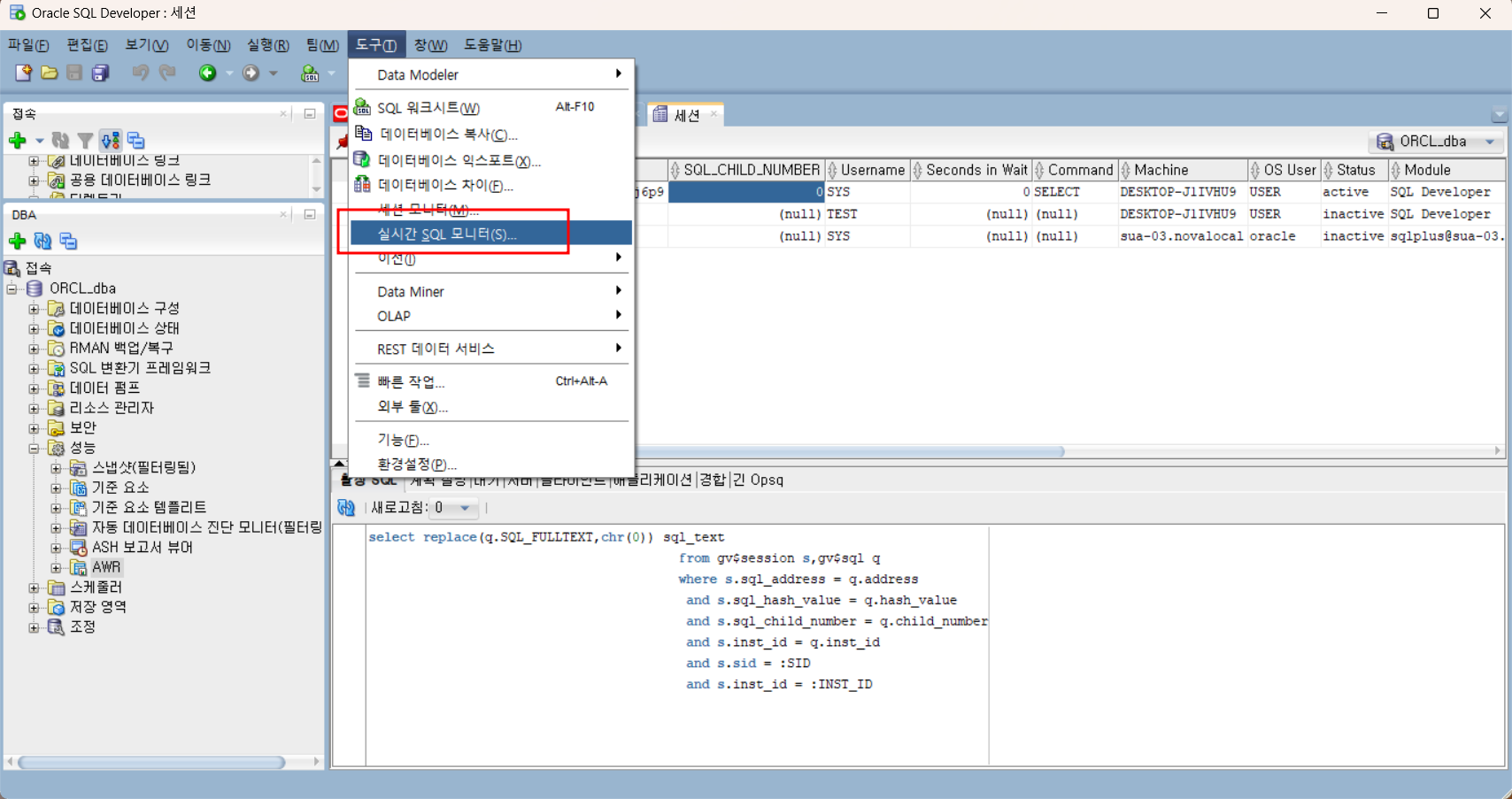Click the green Back navigation icon
1512x799 pixels.
[x=207, y=73]
